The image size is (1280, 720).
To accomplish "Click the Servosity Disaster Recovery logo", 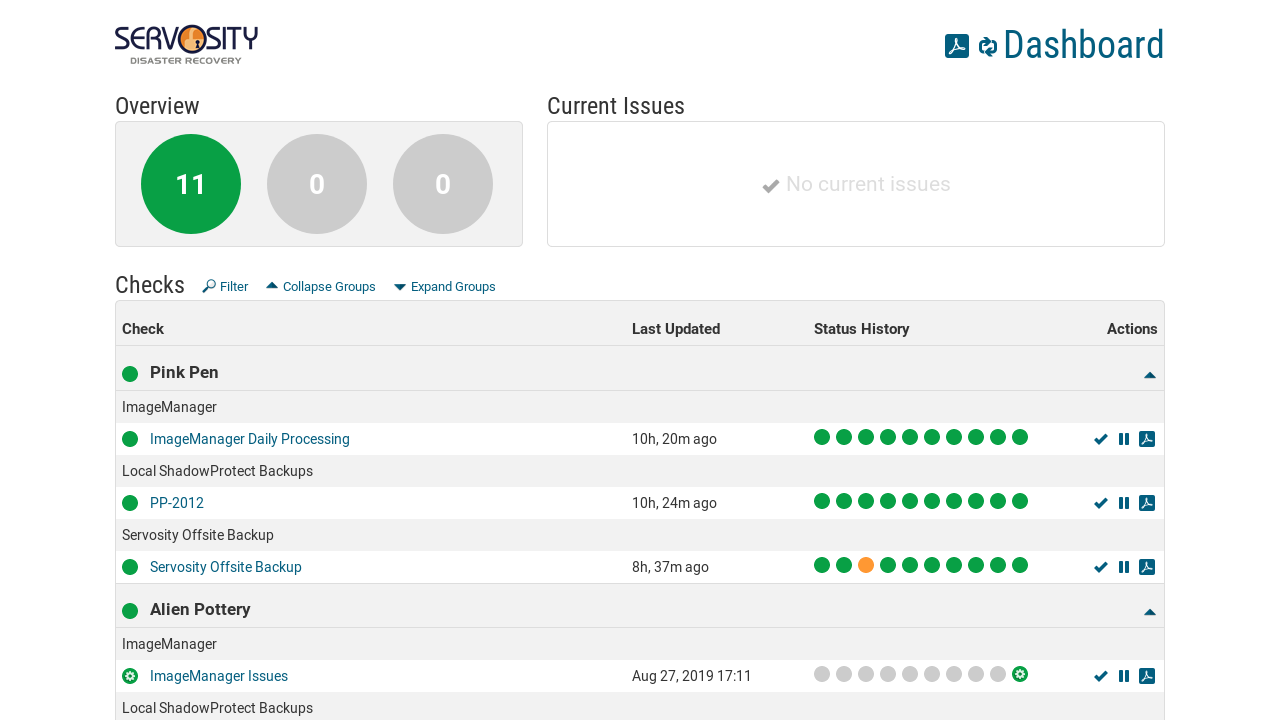I will click(186, 45).
